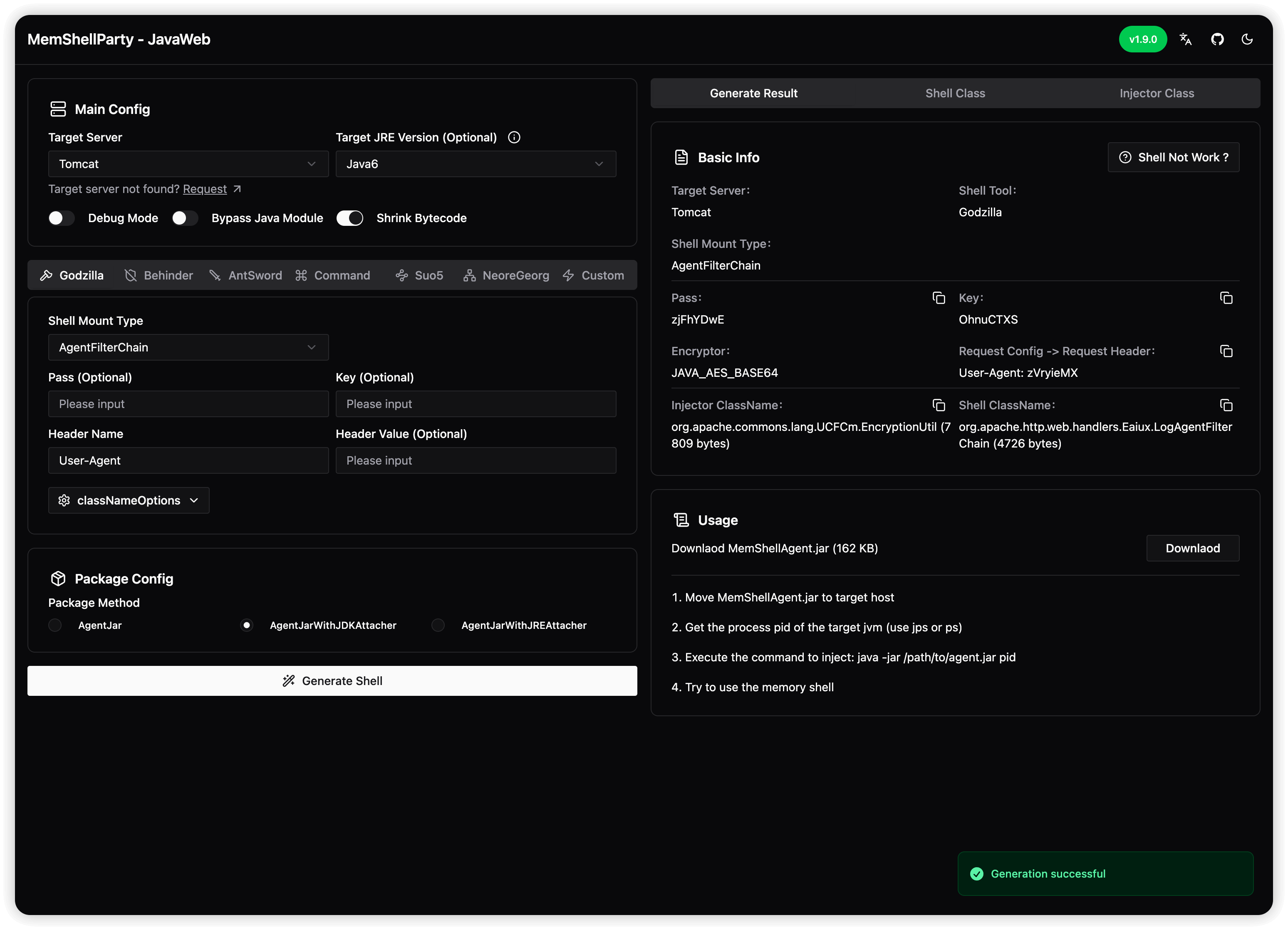Toggle Bypass Java Module switch
Screen dimensions: 1288x930
pos(185,218)
